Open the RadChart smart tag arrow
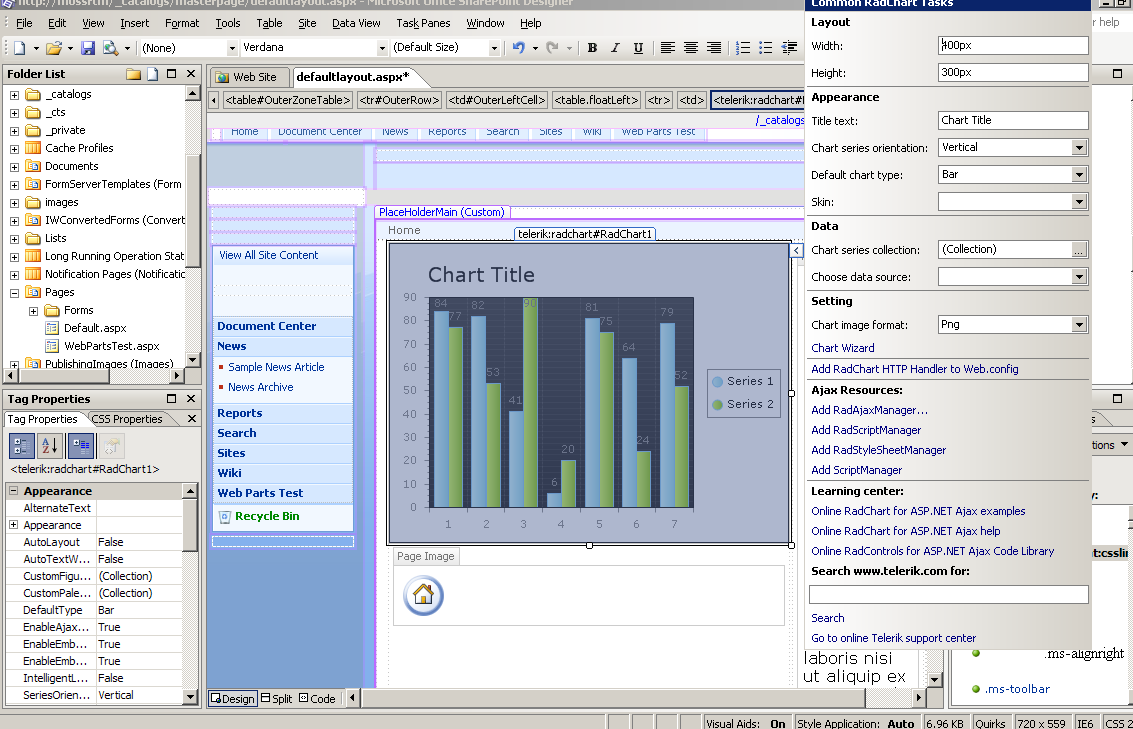The height and width of the screenshot is (729, 1133). [x=796, y=251]
